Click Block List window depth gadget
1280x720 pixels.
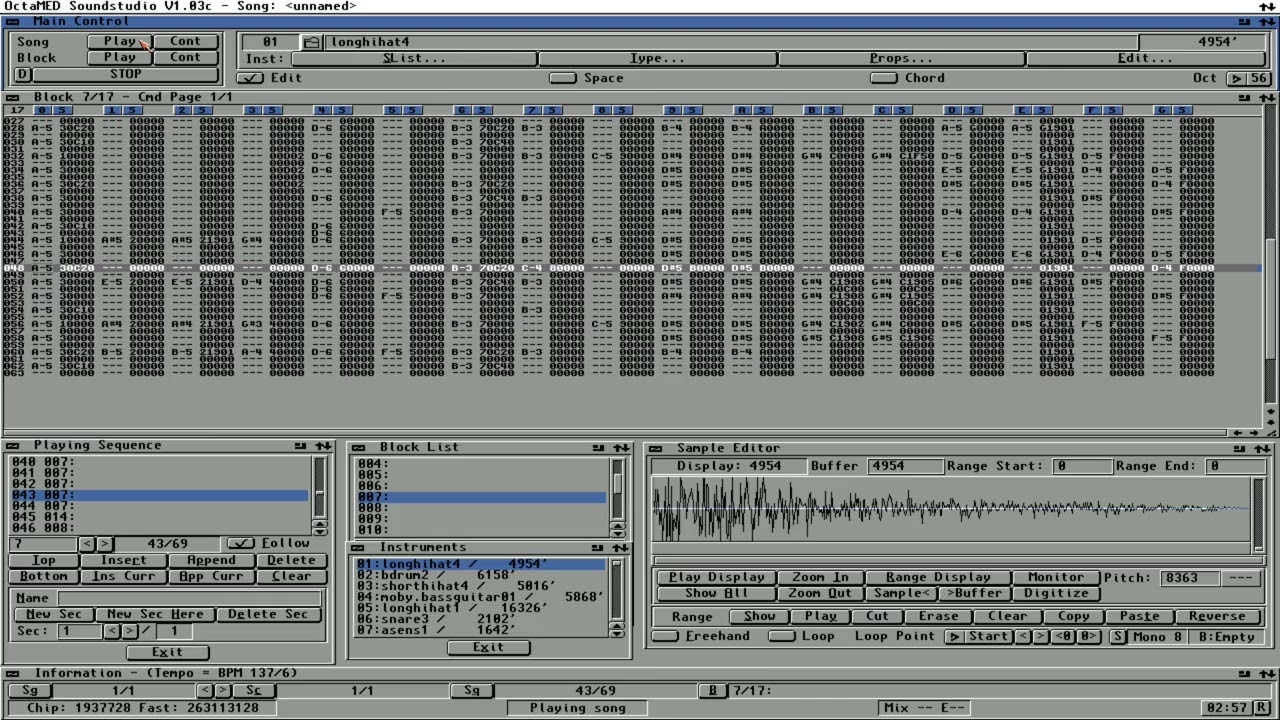pyautogui.click(x=621, y=448)
